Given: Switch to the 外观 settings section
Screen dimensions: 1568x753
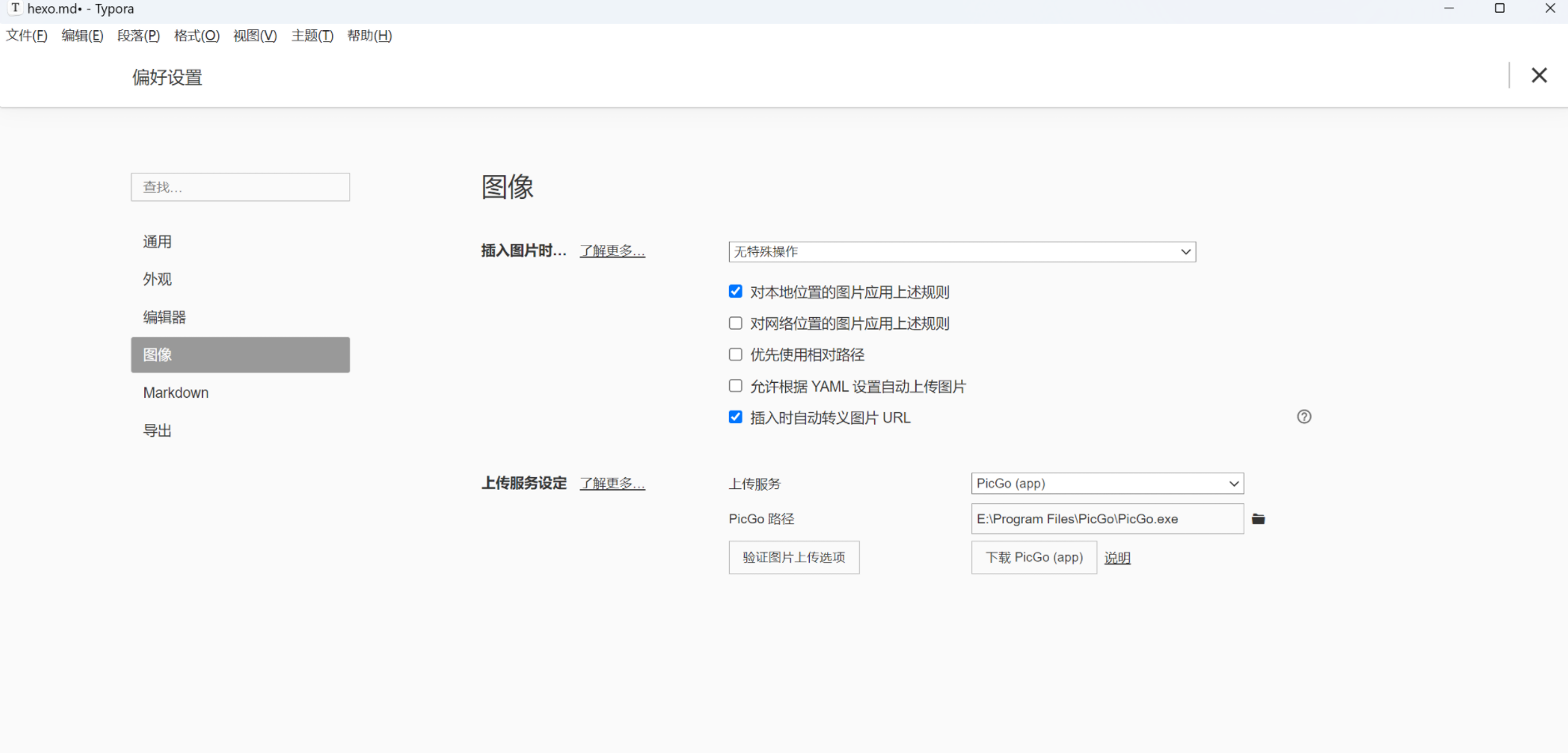Looking at the screenshot, I should click(x=240, y=279).
